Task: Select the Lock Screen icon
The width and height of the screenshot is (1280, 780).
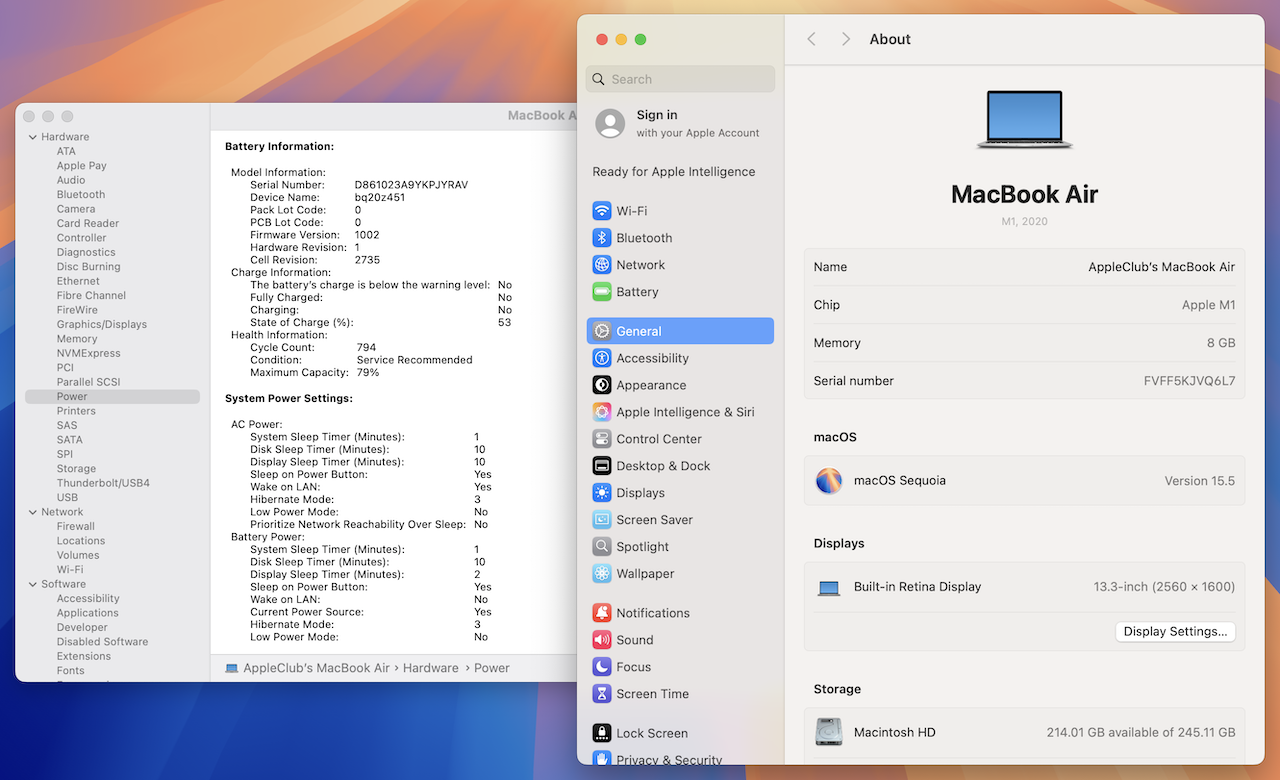Action: (x=601, y=733)
